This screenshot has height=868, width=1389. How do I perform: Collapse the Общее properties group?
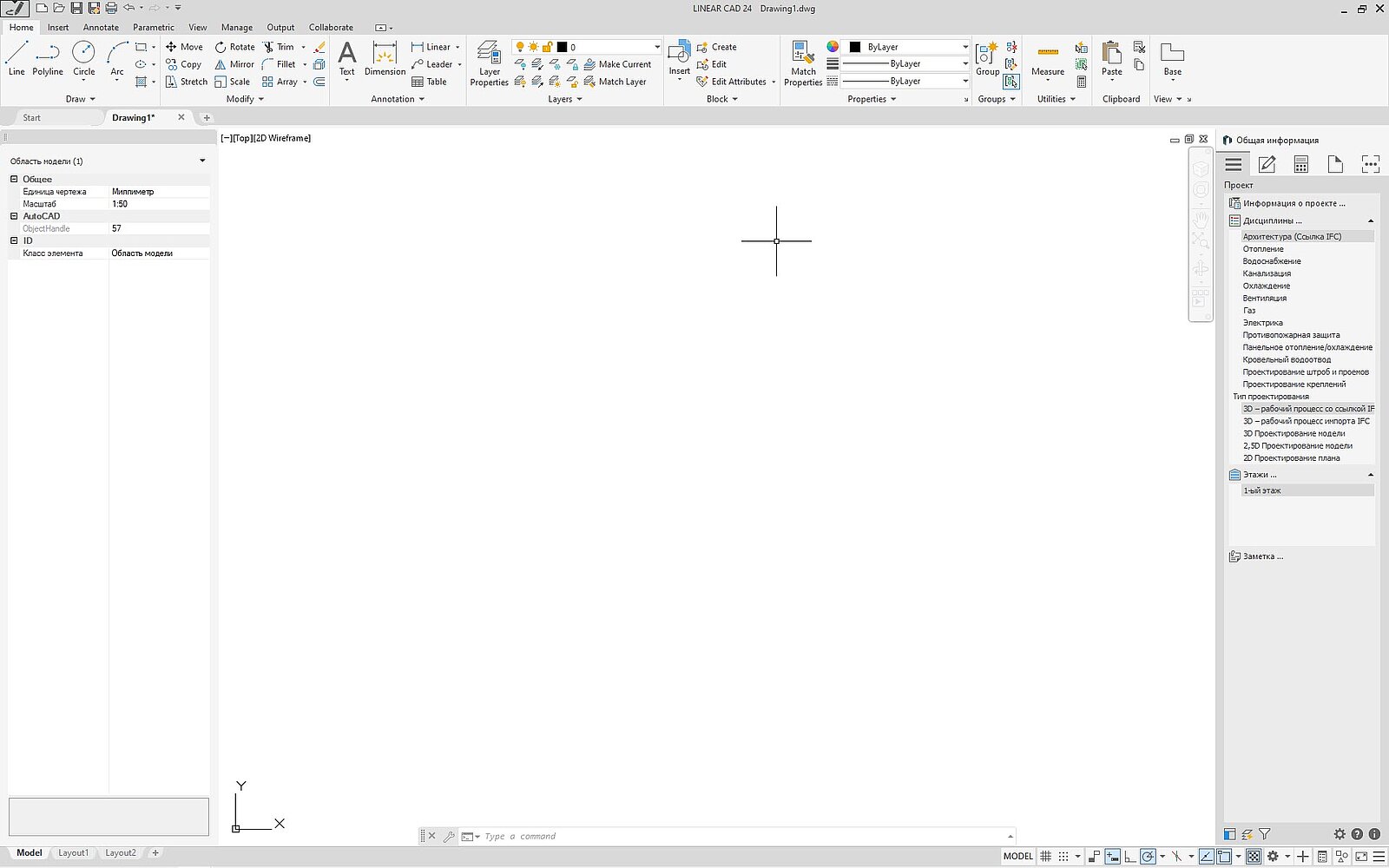click(14, 179)
